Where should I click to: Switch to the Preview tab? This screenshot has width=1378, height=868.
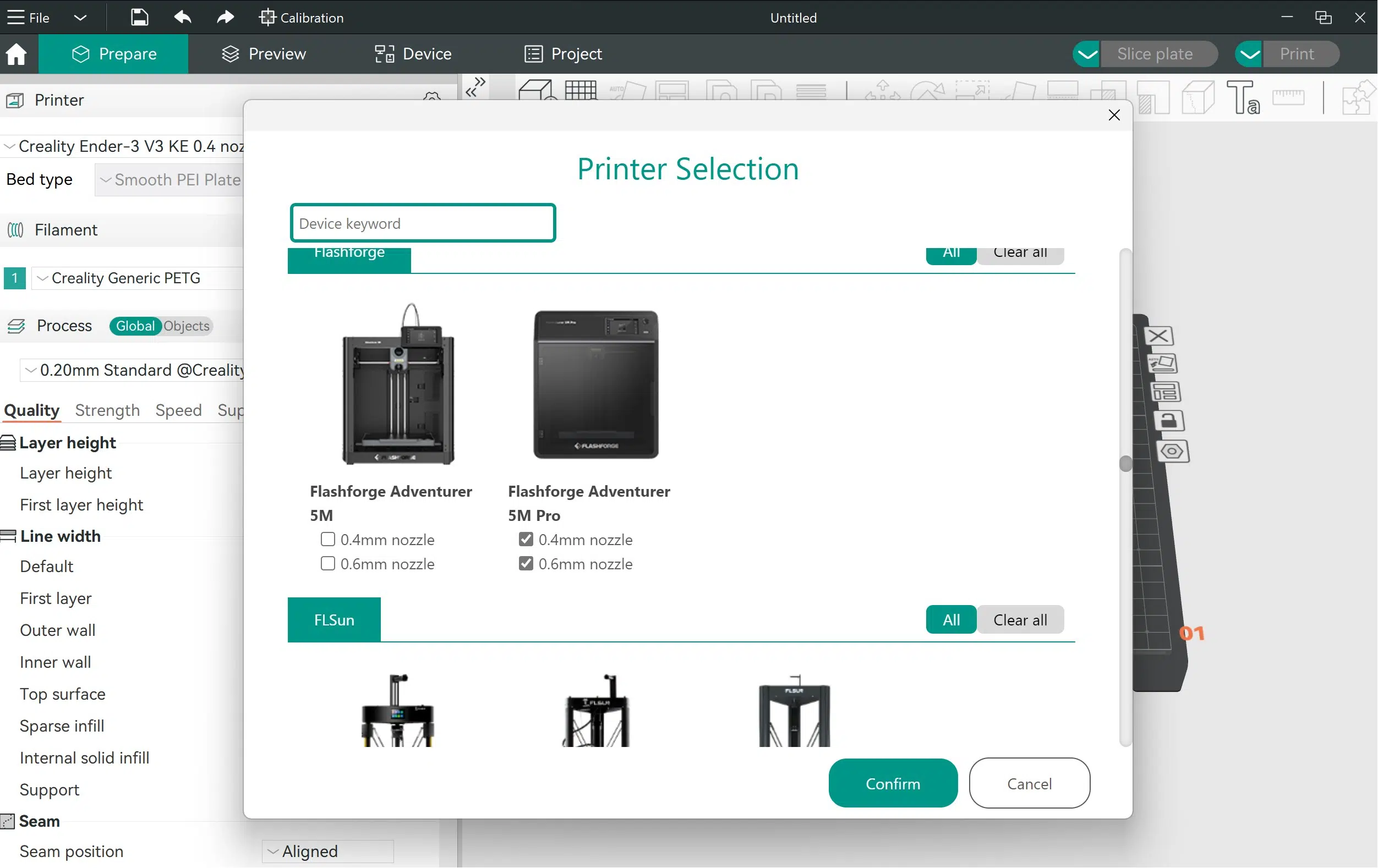click(x=264, y=54)
